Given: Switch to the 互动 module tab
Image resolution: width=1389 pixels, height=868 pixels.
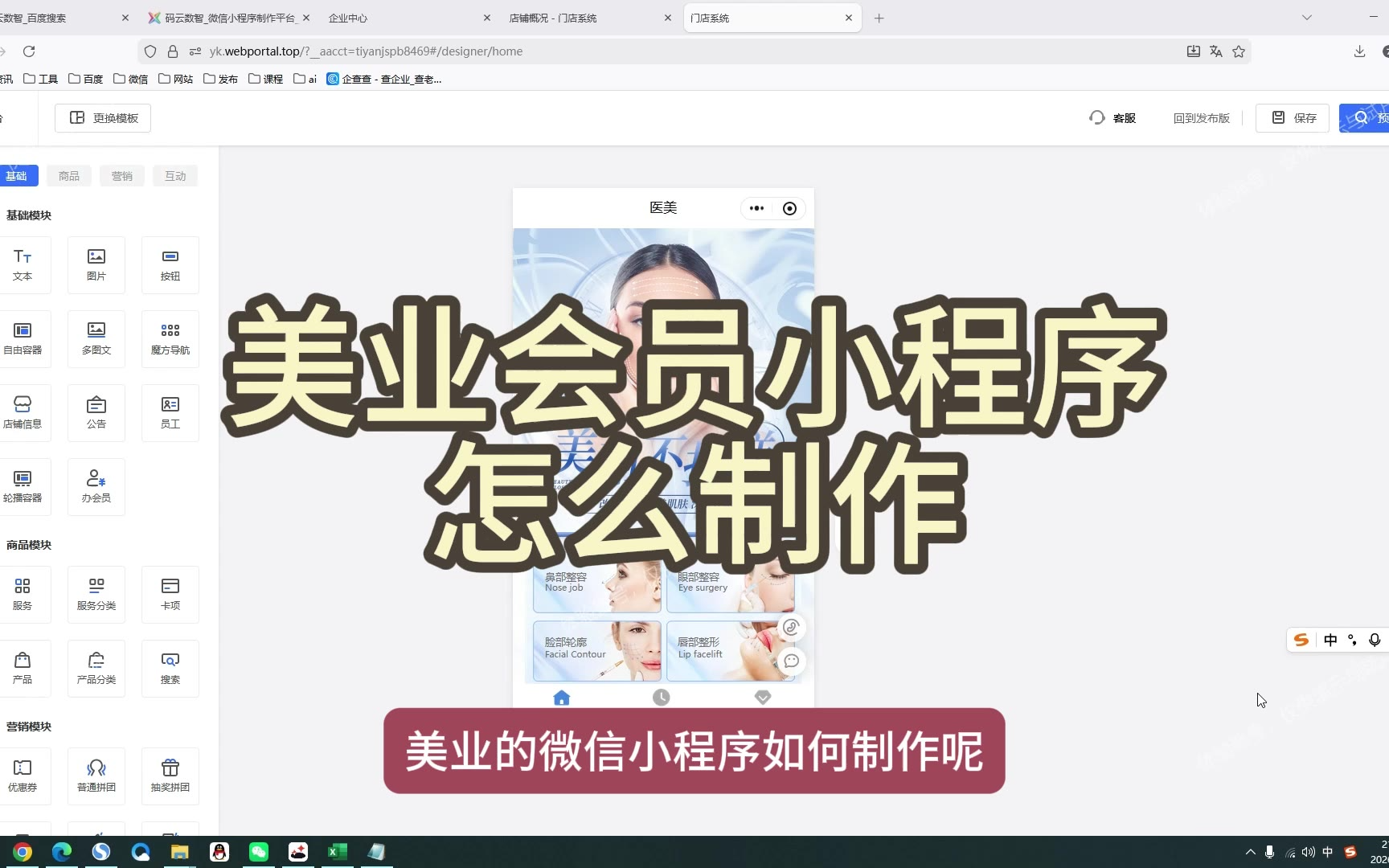Looking at the screenshot, I should [175, 176].
